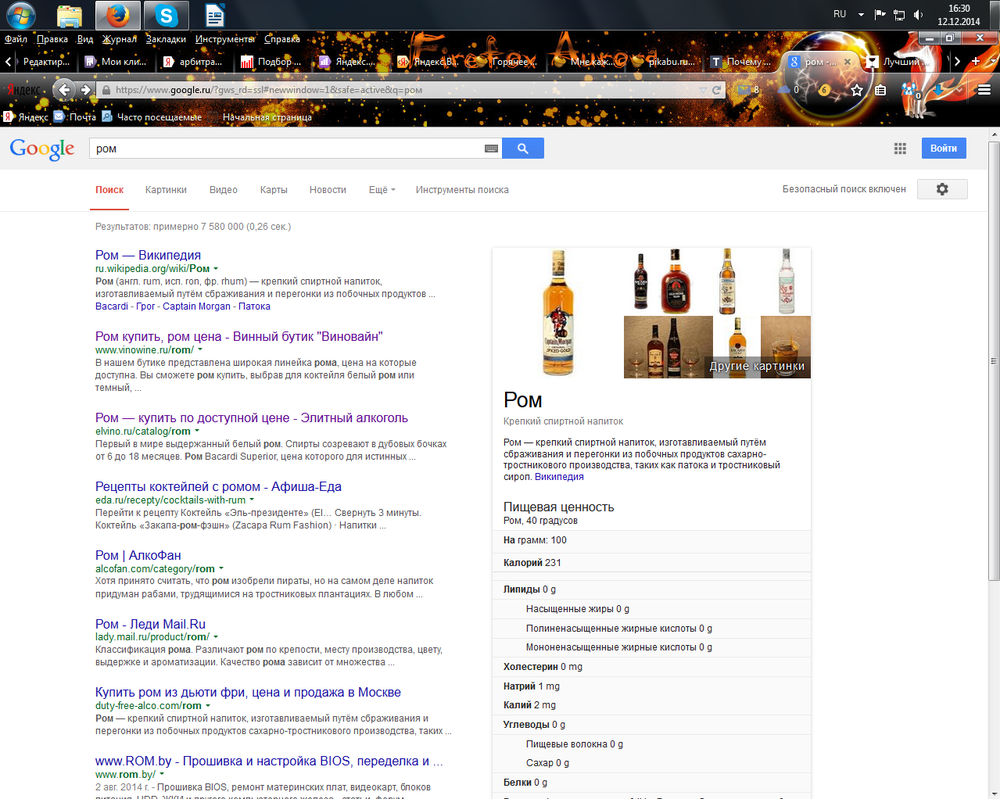This screenshot has height=799, width=1000.
Task: Open the Инструменты menu
Action: 224,39
